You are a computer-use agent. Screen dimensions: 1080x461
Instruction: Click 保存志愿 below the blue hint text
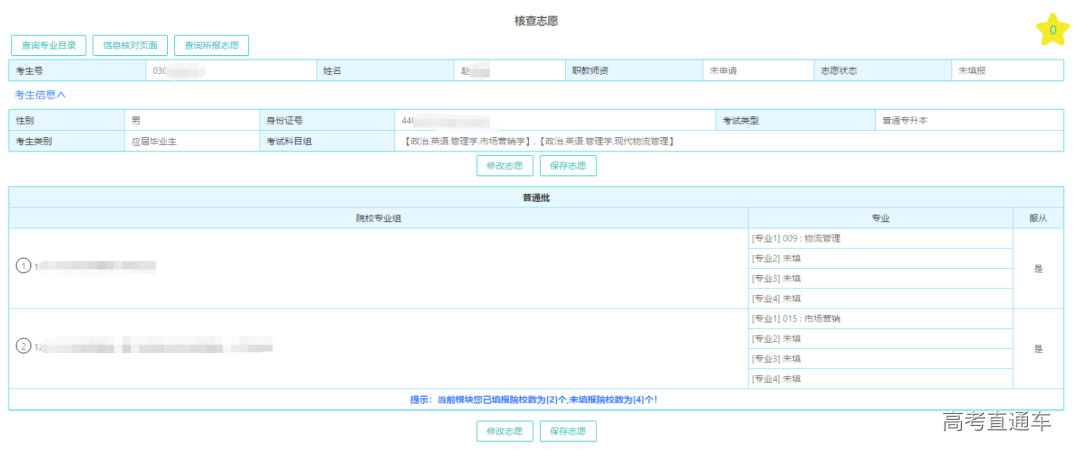pyautogui.click(x=568, y=431)
